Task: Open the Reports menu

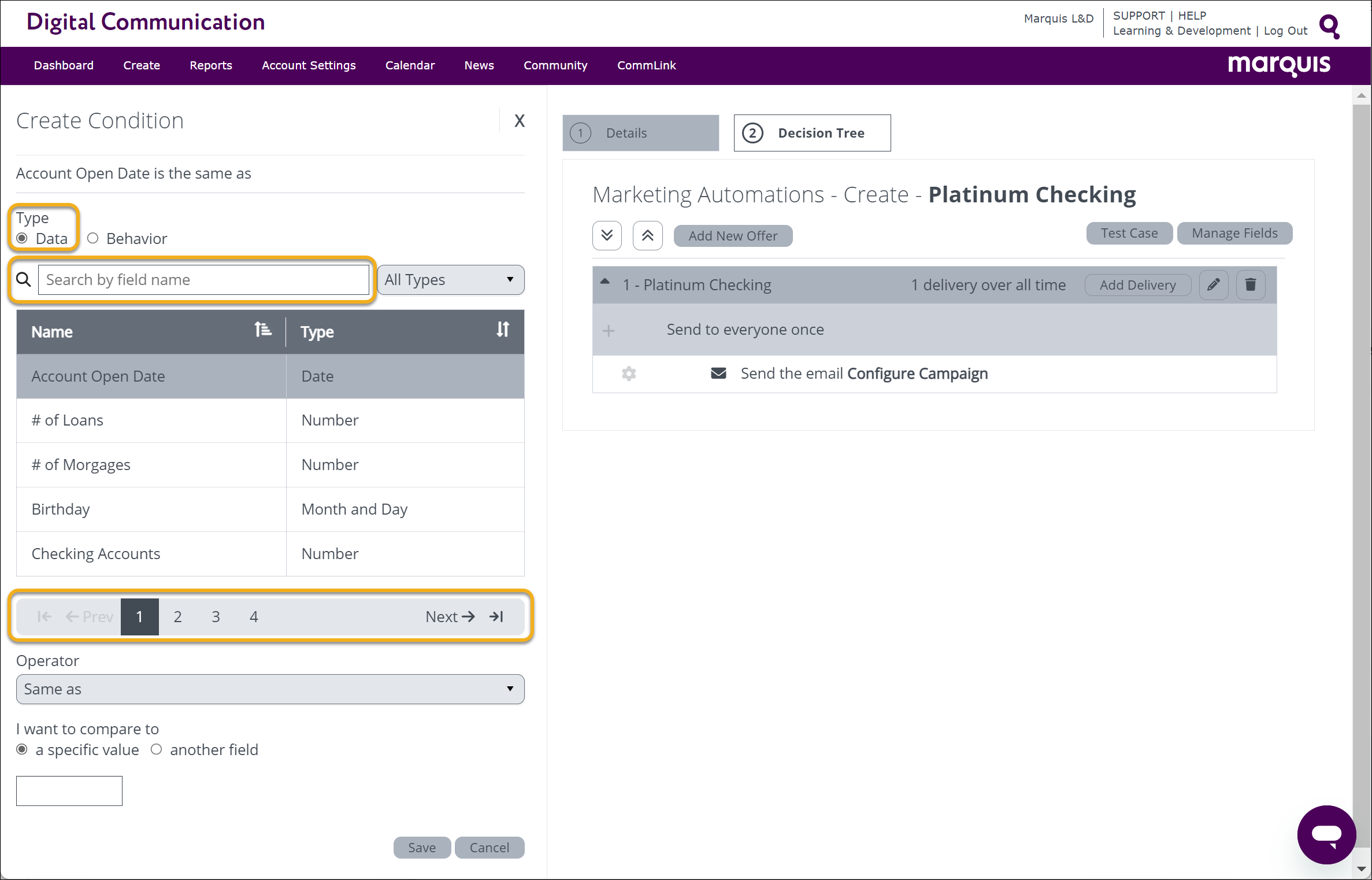Action: point(211,65)
